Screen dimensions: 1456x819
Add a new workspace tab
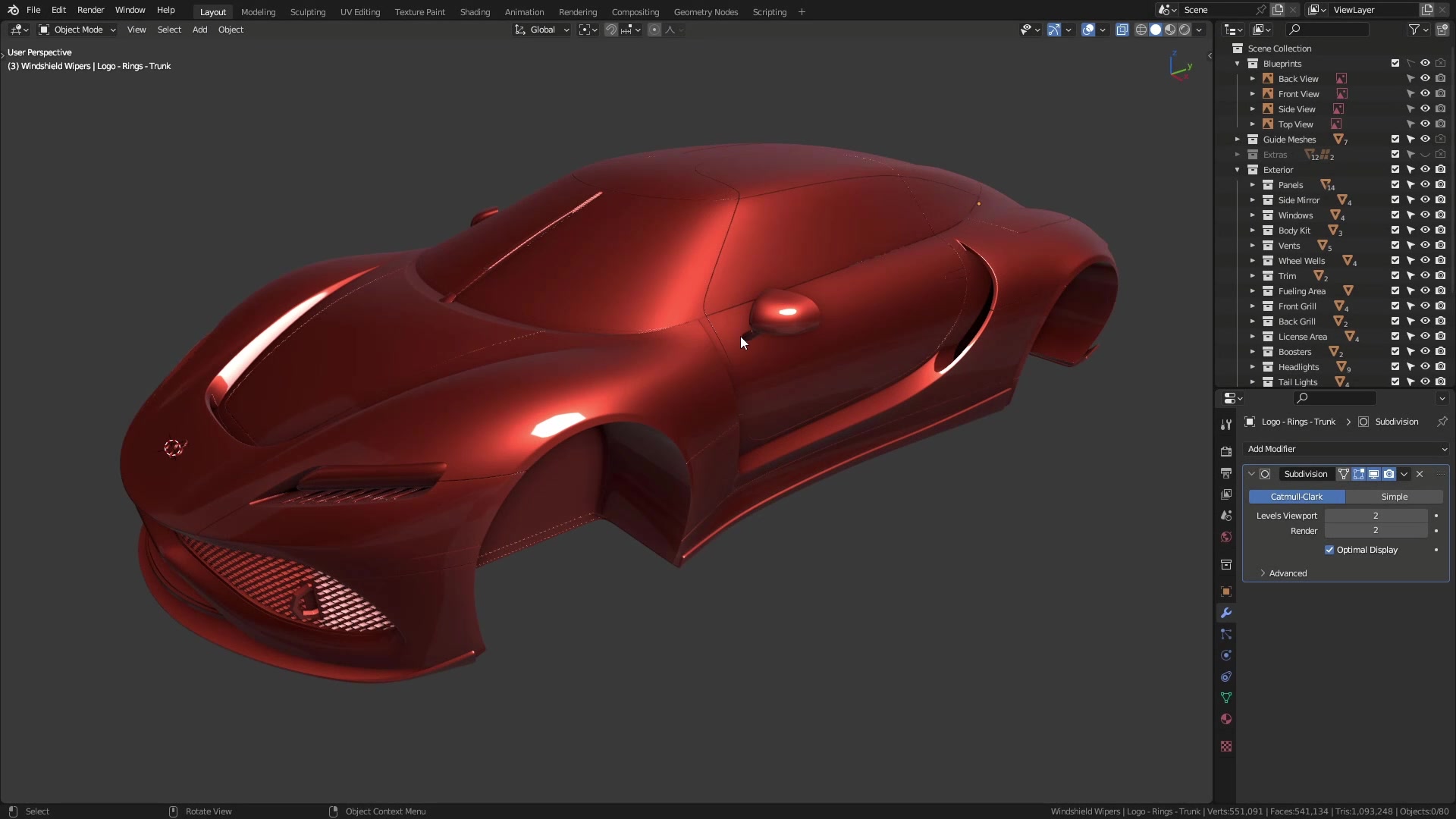(802, 12)
